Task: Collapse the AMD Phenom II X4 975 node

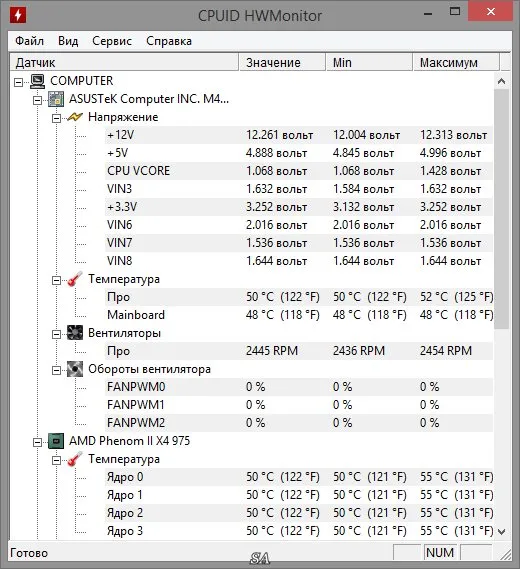Action: pyautogui.click(x=37, y=442)
